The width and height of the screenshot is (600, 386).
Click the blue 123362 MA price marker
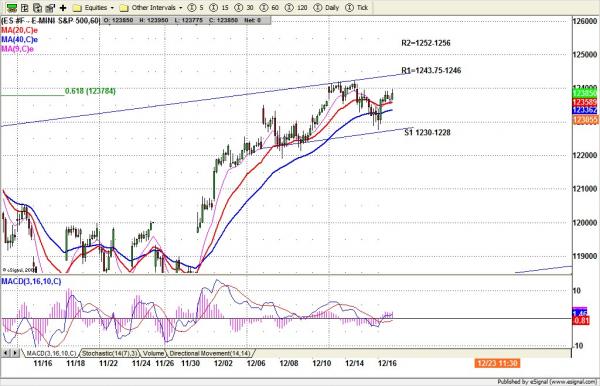[585, 111]
